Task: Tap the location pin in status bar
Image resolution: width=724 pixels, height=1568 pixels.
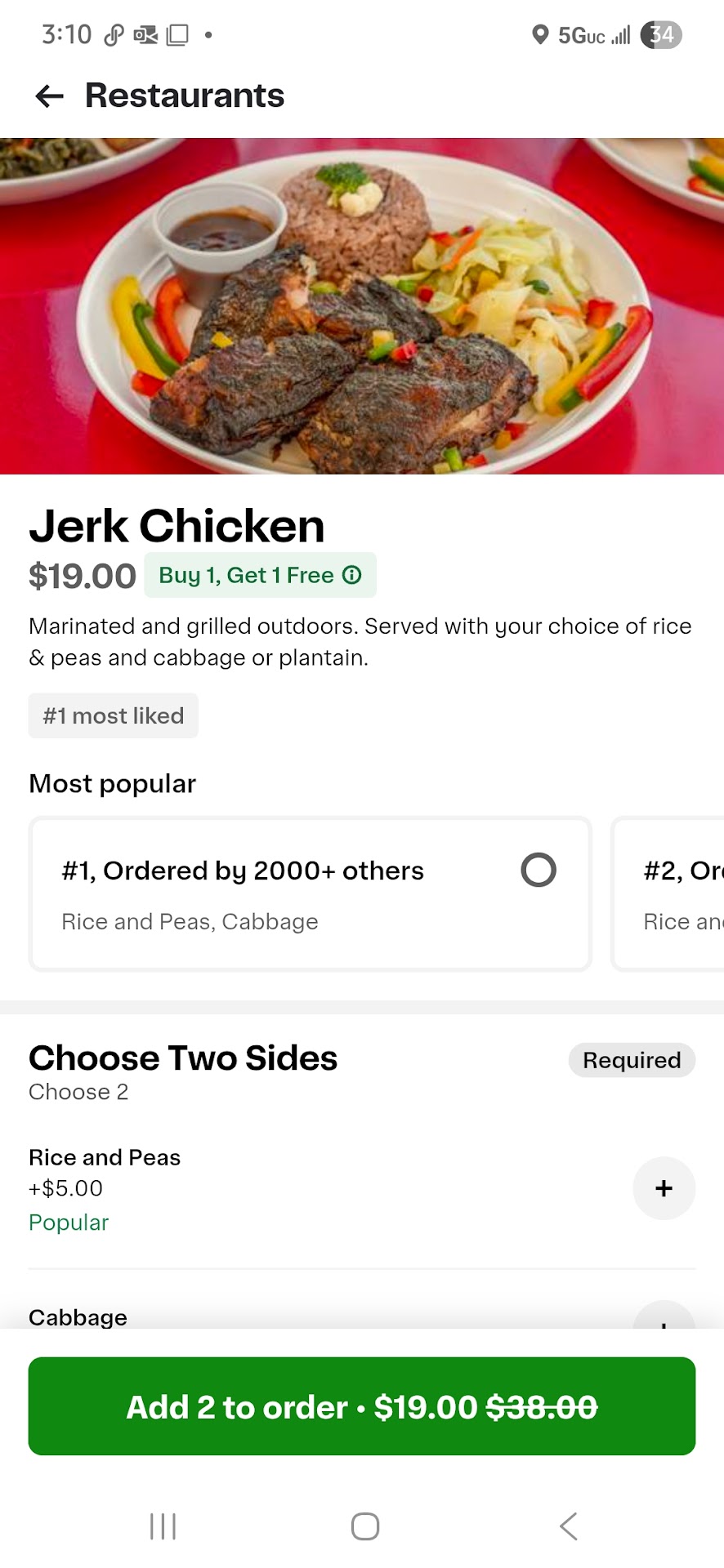Action: 539,35
